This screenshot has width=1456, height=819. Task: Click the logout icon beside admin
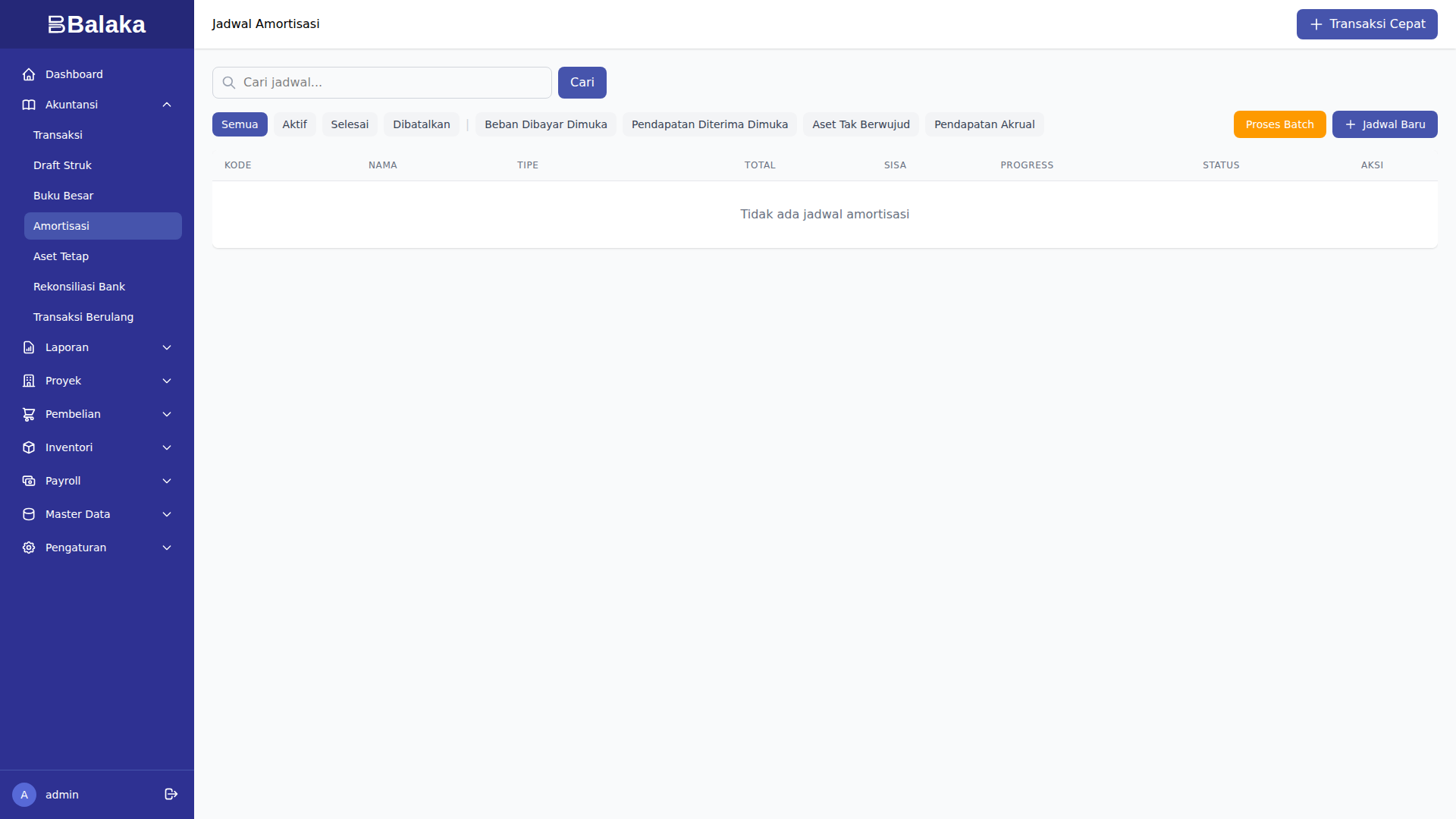(171, 794)
